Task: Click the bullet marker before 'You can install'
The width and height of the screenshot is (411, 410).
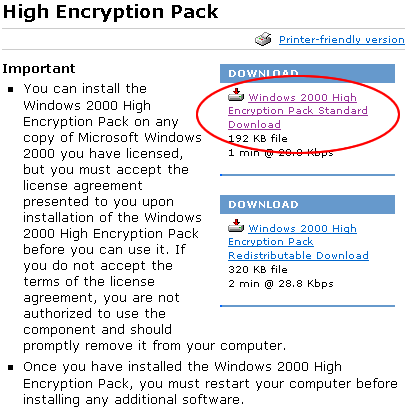Action: click(x=11, y=89)
